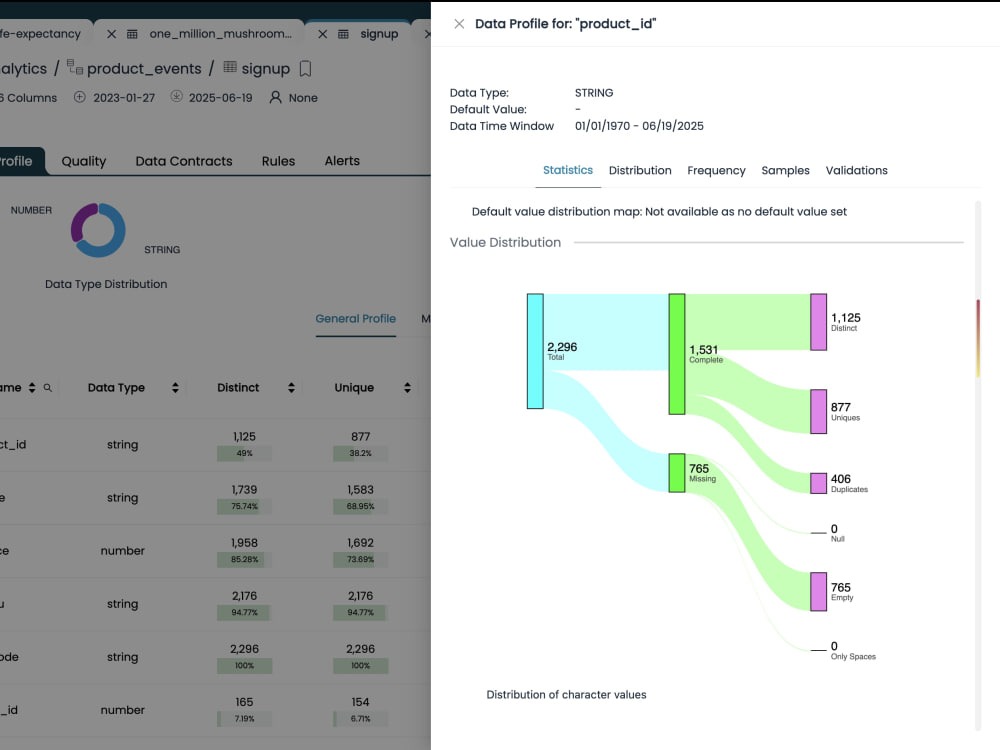Viewport: 1000px width, 750px height.
Task: Click the Empty node in Sankey chart
Action: coord(818,591)
